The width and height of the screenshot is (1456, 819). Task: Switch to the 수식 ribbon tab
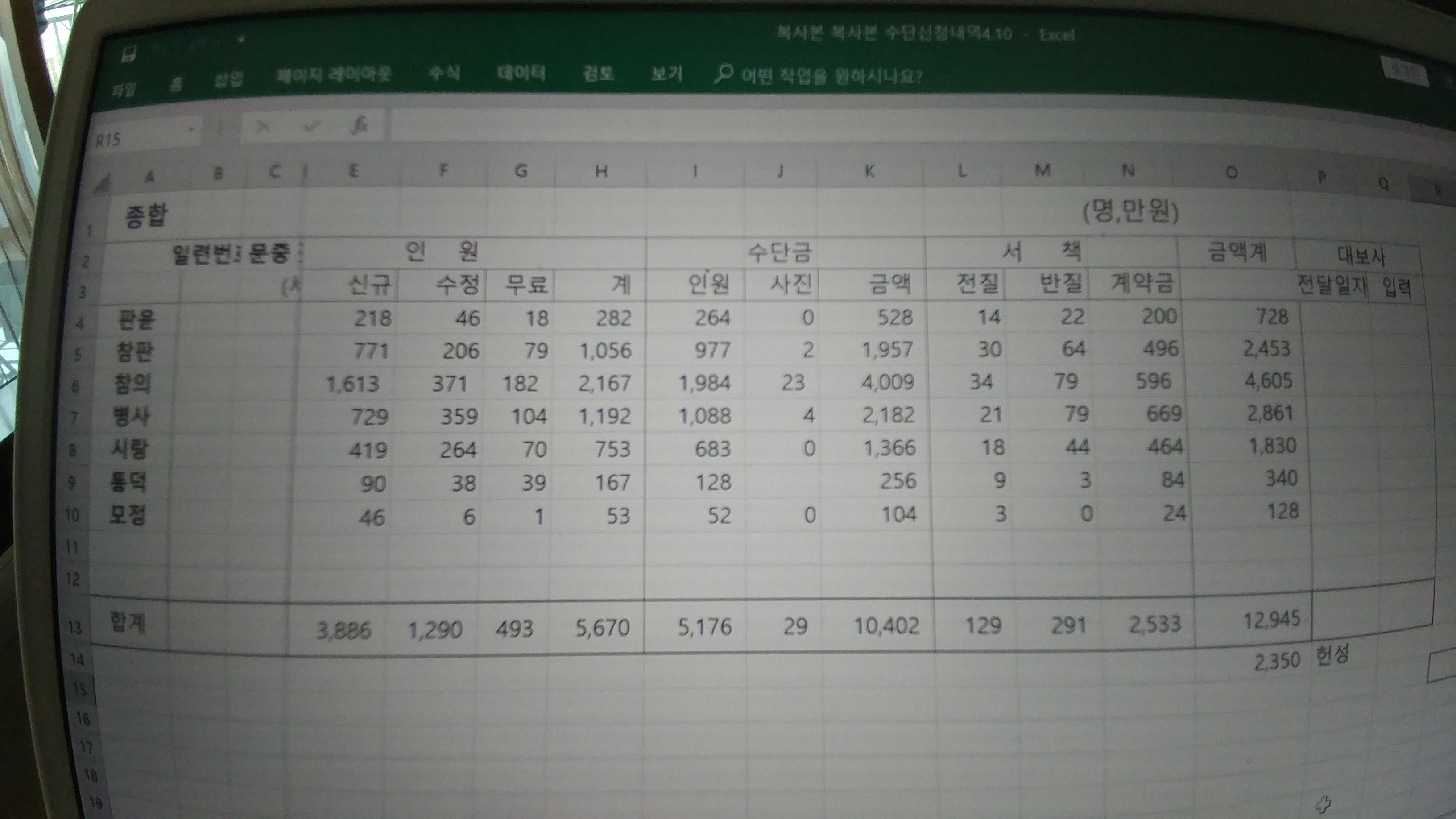coord(444,72)
